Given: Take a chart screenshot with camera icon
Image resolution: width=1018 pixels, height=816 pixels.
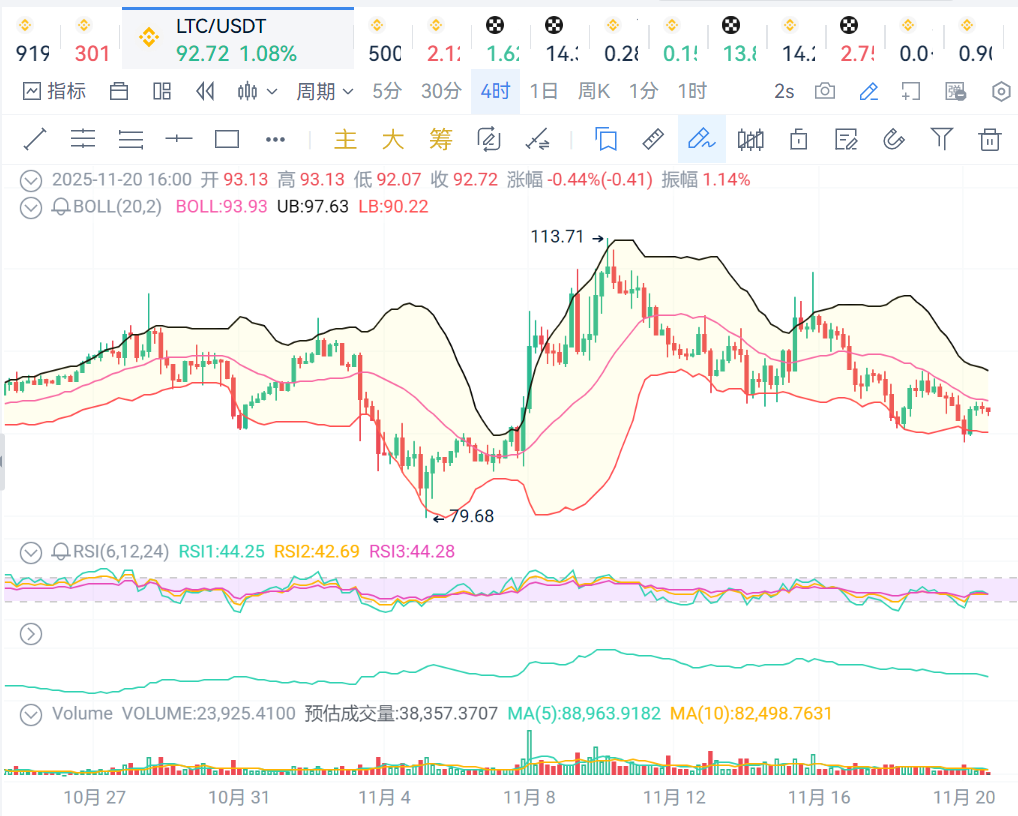Looking at the screenshot, I should point(825,92).
